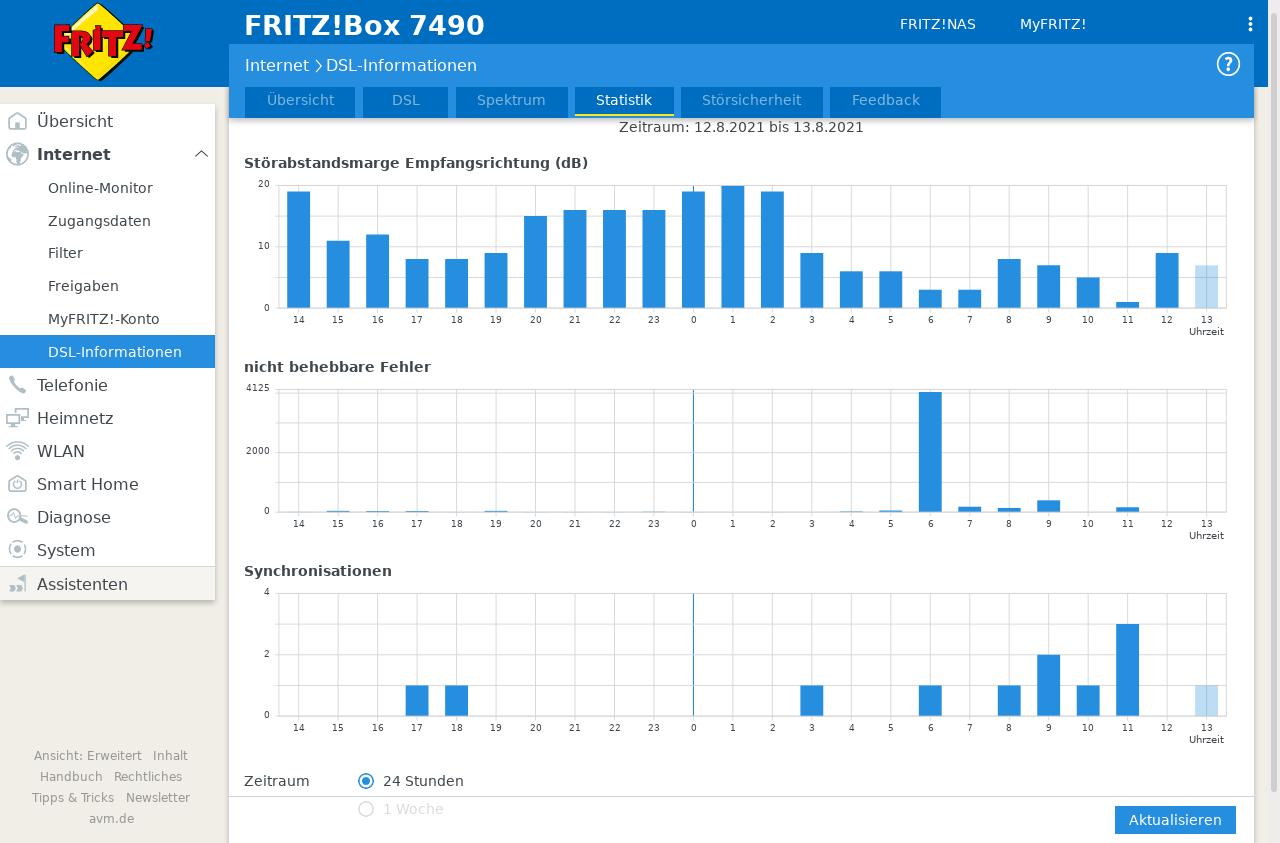Select the 1 Woche radio button
The width and height of the screenshot is (1280, 843).
tap(366, 809)
